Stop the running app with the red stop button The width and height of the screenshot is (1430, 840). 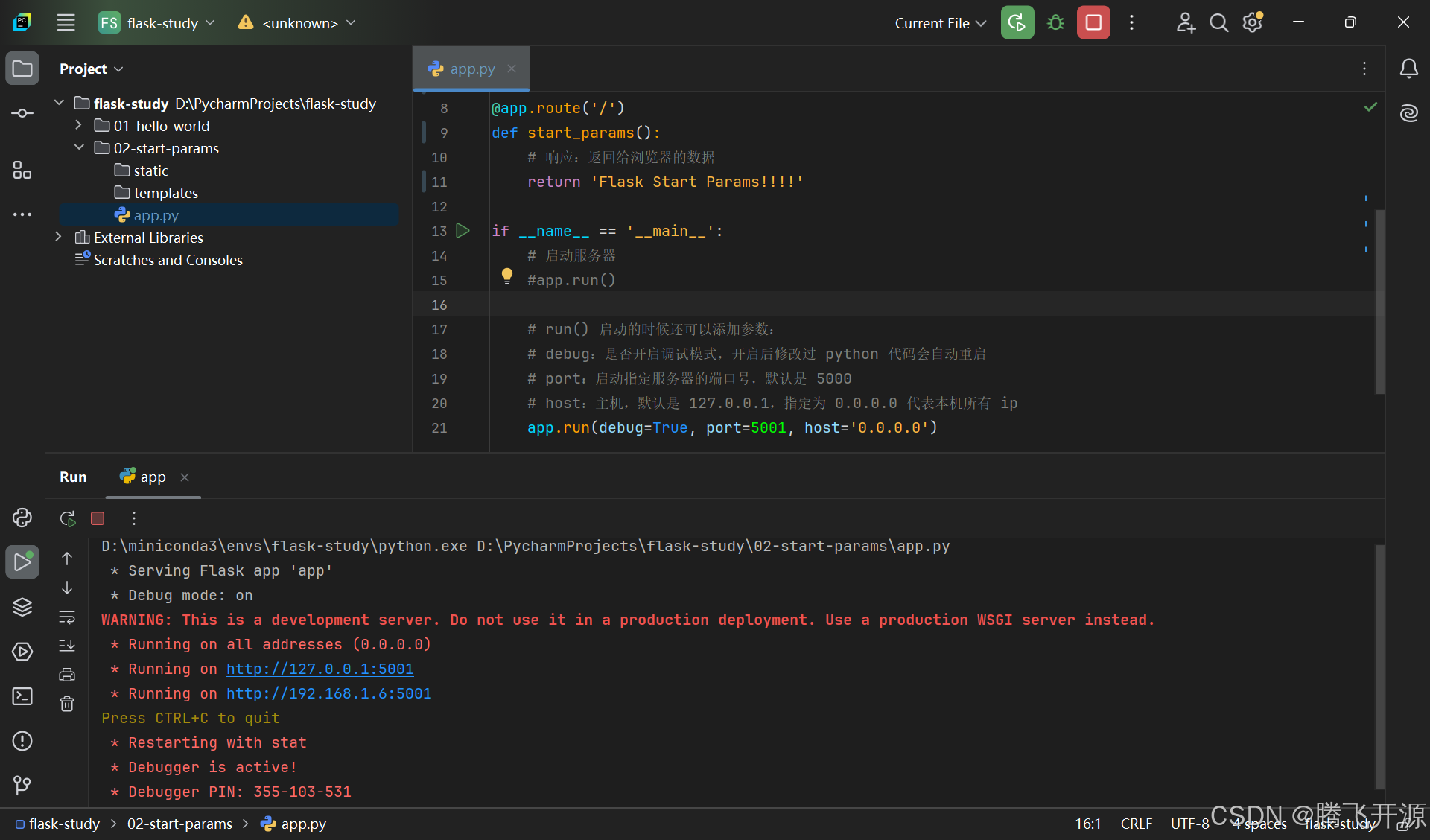tap(1093, 23)
